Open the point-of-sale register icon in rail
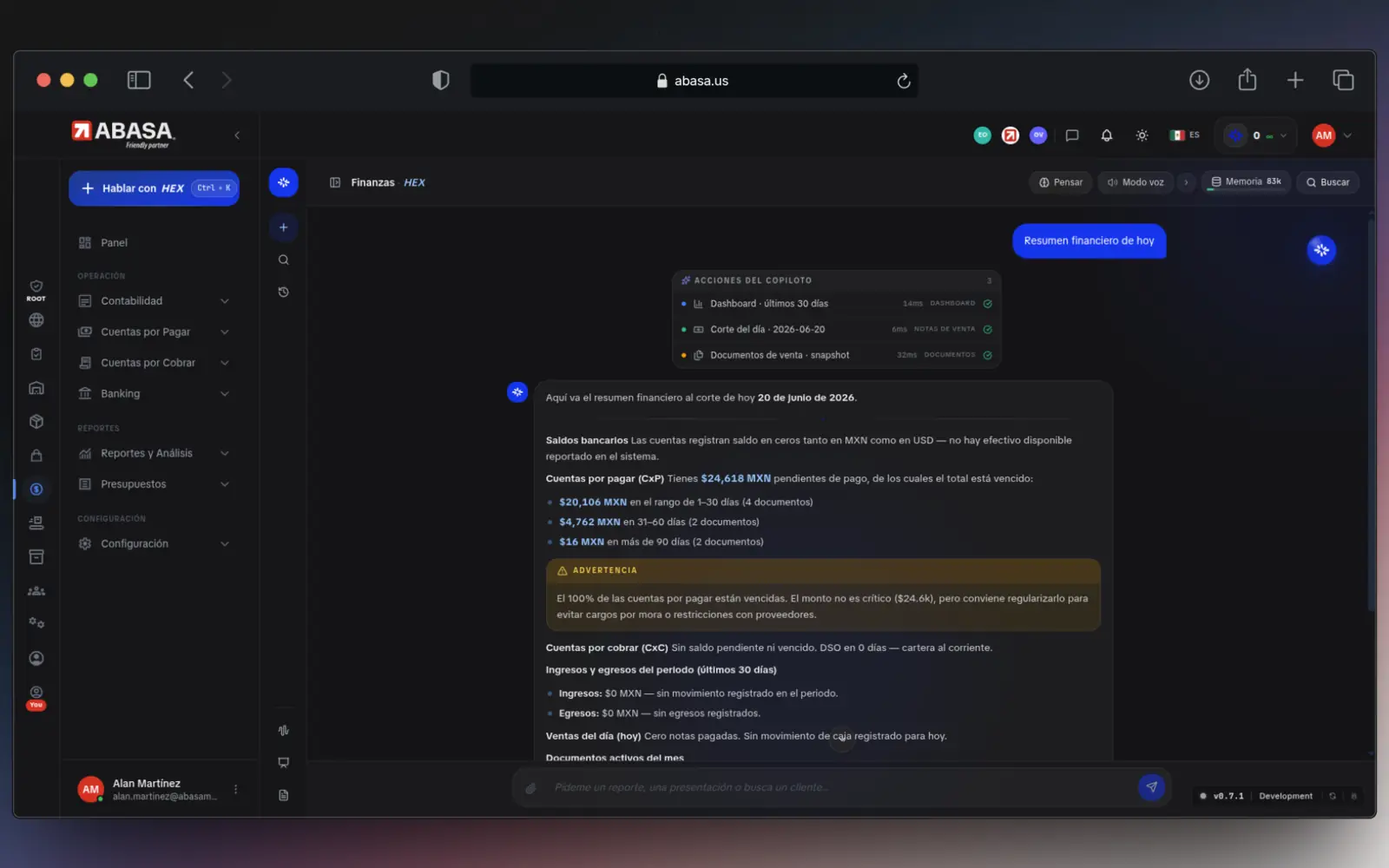 point(36,523)
